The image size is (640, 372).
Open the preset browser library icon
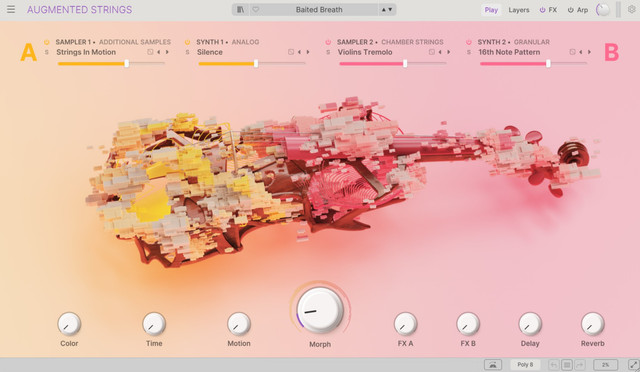point(241,9)
